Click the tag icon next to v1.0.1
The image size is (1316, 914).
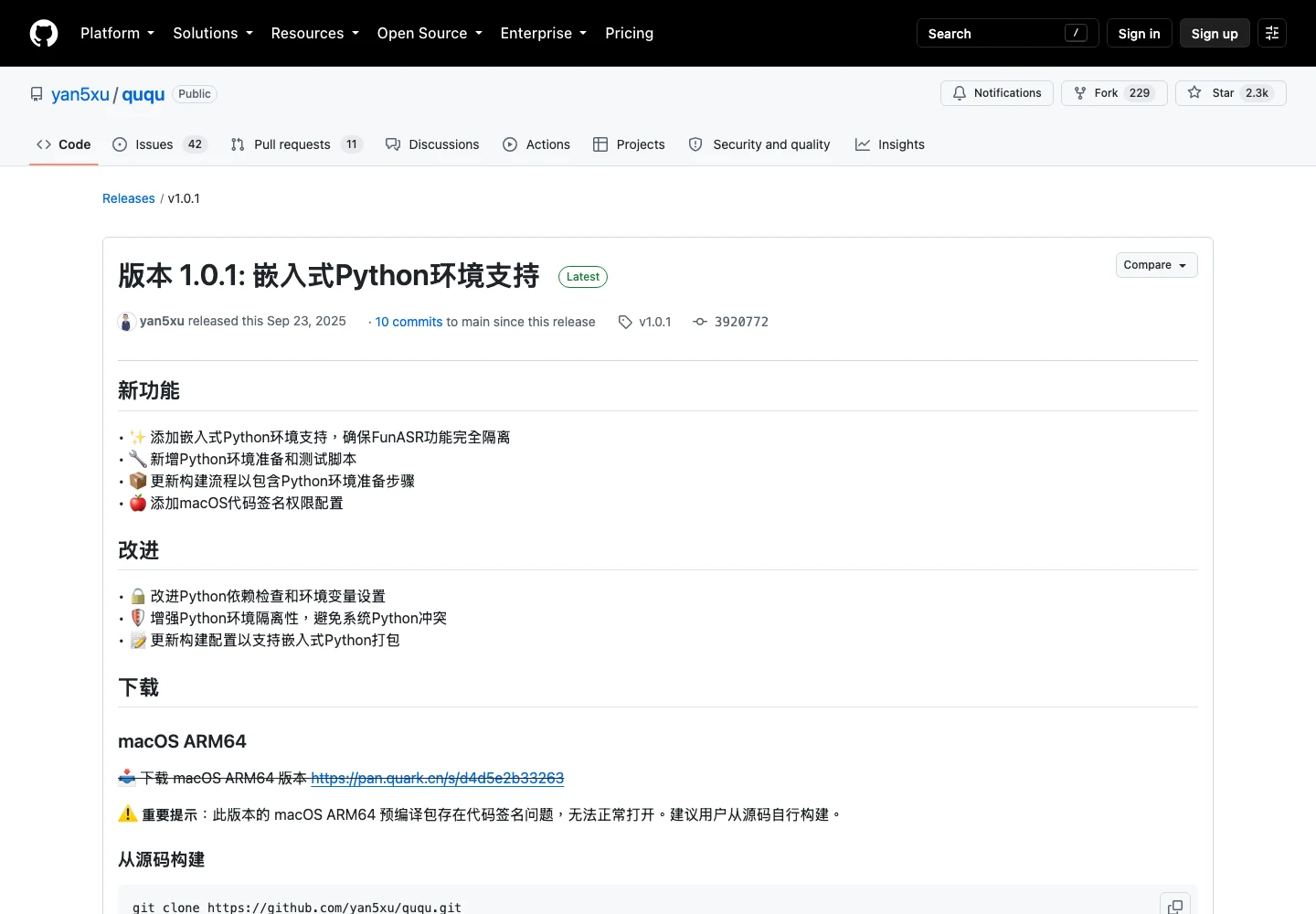(625, 322)
